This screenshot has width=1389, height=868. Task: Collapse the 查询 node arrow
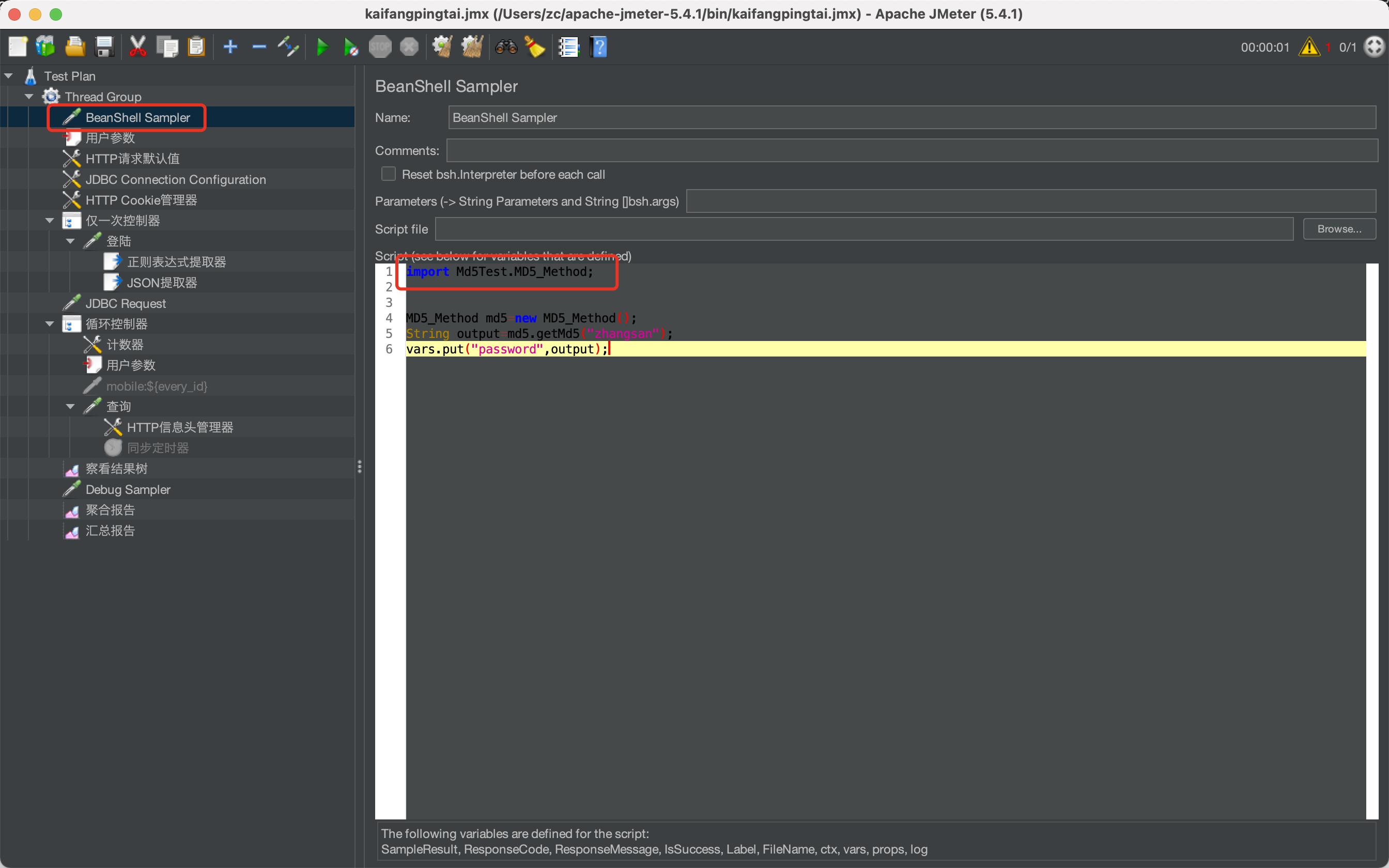coord(71,407)
